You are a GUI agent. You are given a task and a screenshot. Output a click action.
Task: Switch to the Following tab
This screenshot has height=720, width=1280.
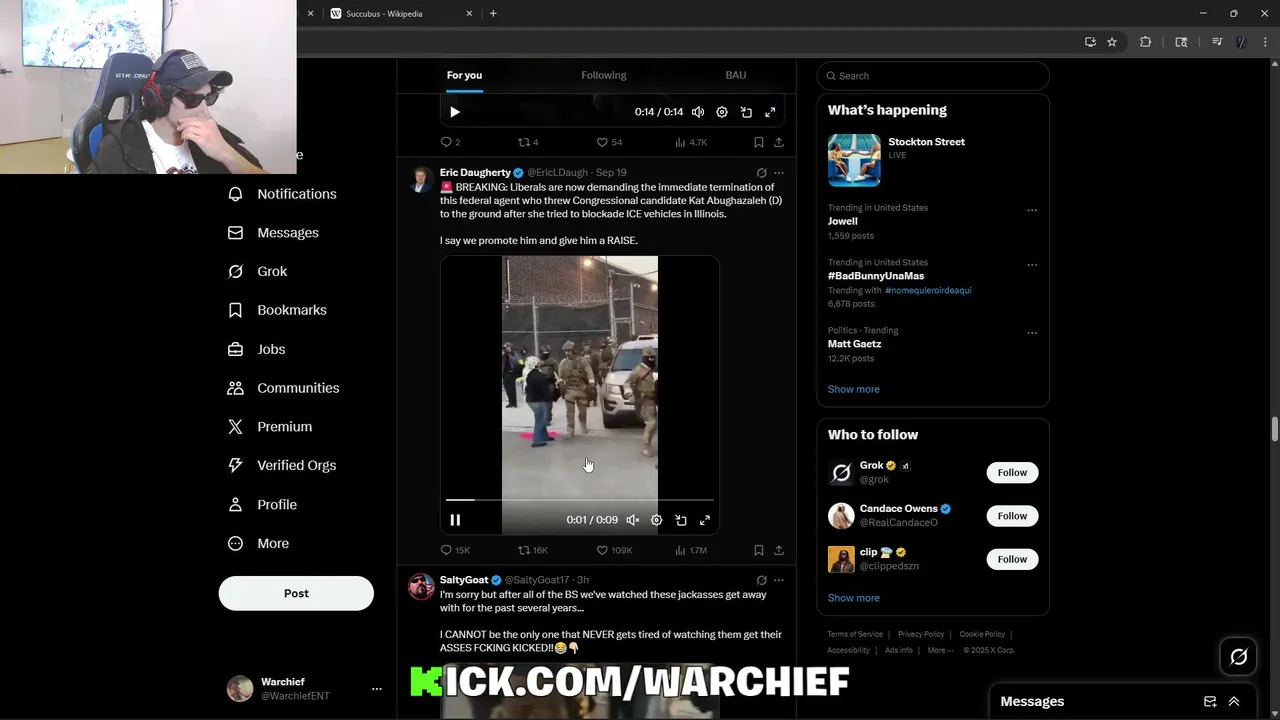604,75
